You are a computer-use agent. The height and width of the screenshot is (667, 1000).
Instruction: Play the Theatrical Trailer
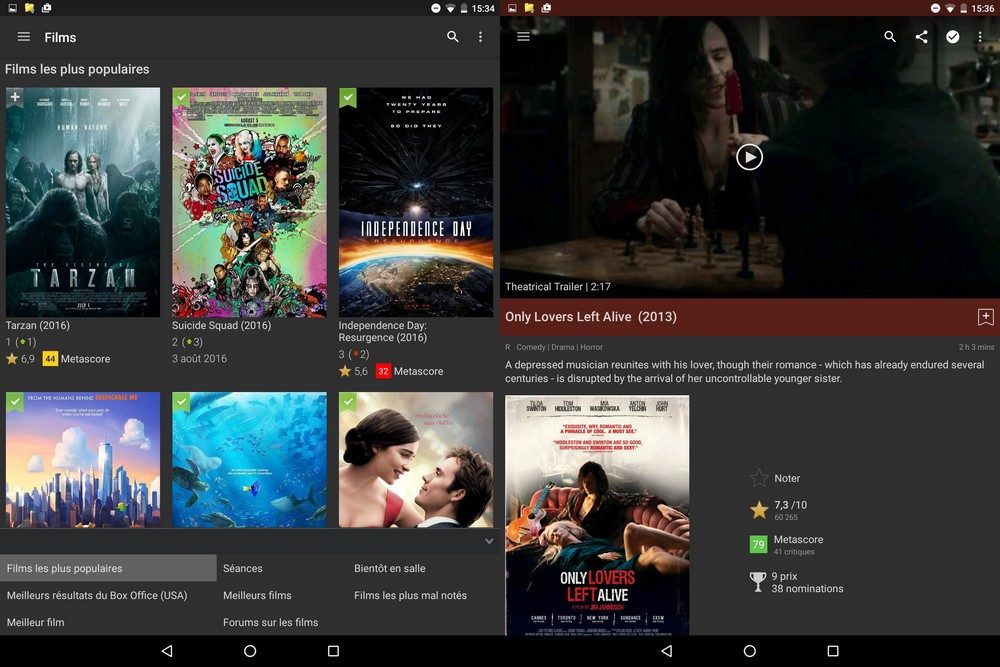[x=749, y=157]
